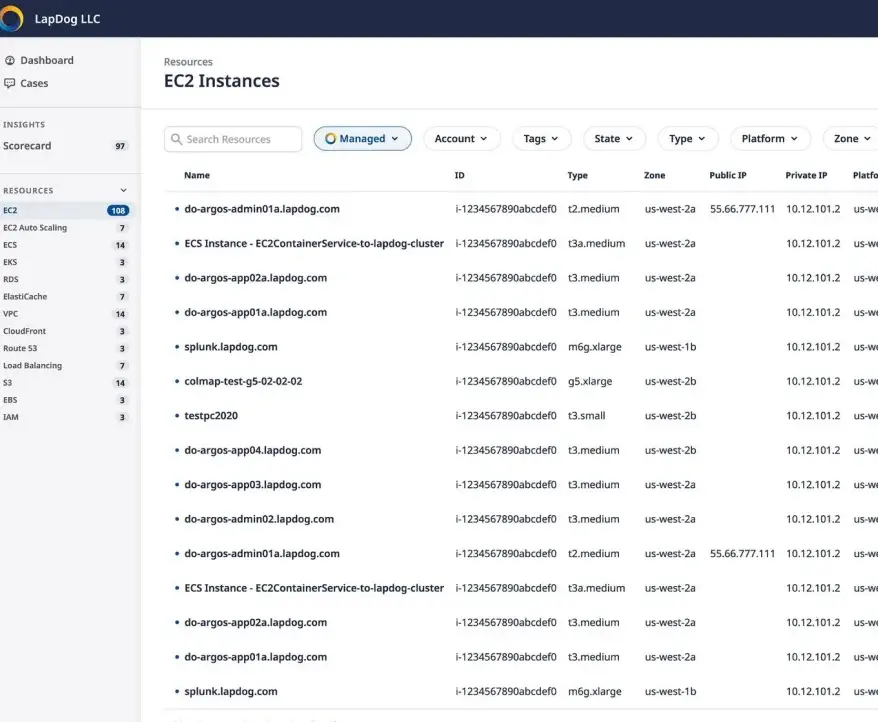Click the Resources breadcrumb link
The height and width of the screenshot is (722, 878).
pyautogui.click(x=188, y=61)
